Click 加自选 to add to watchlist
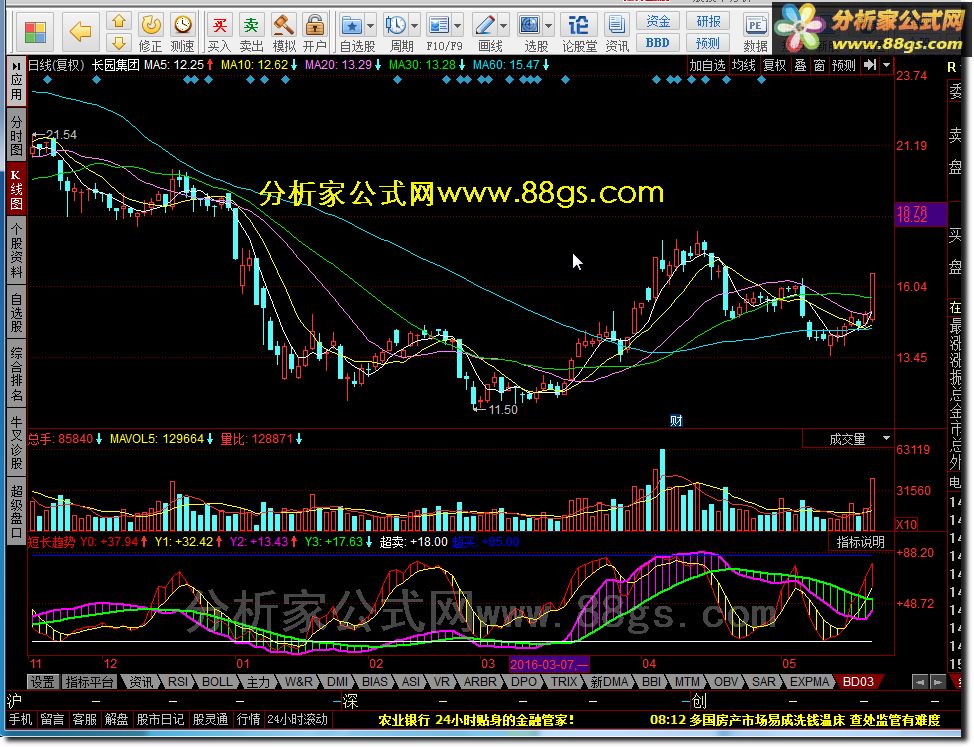The image size is (974, 747). click(707, 65)
